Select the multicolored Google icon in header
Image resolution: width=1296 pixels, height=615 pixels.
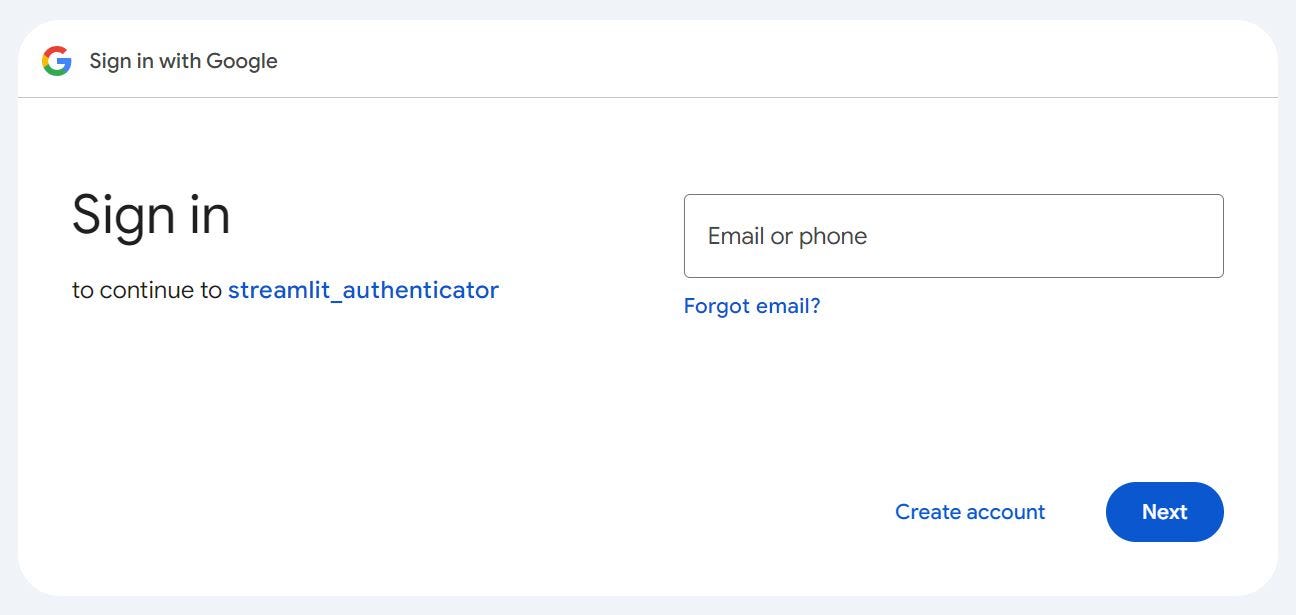click(57, 61)
